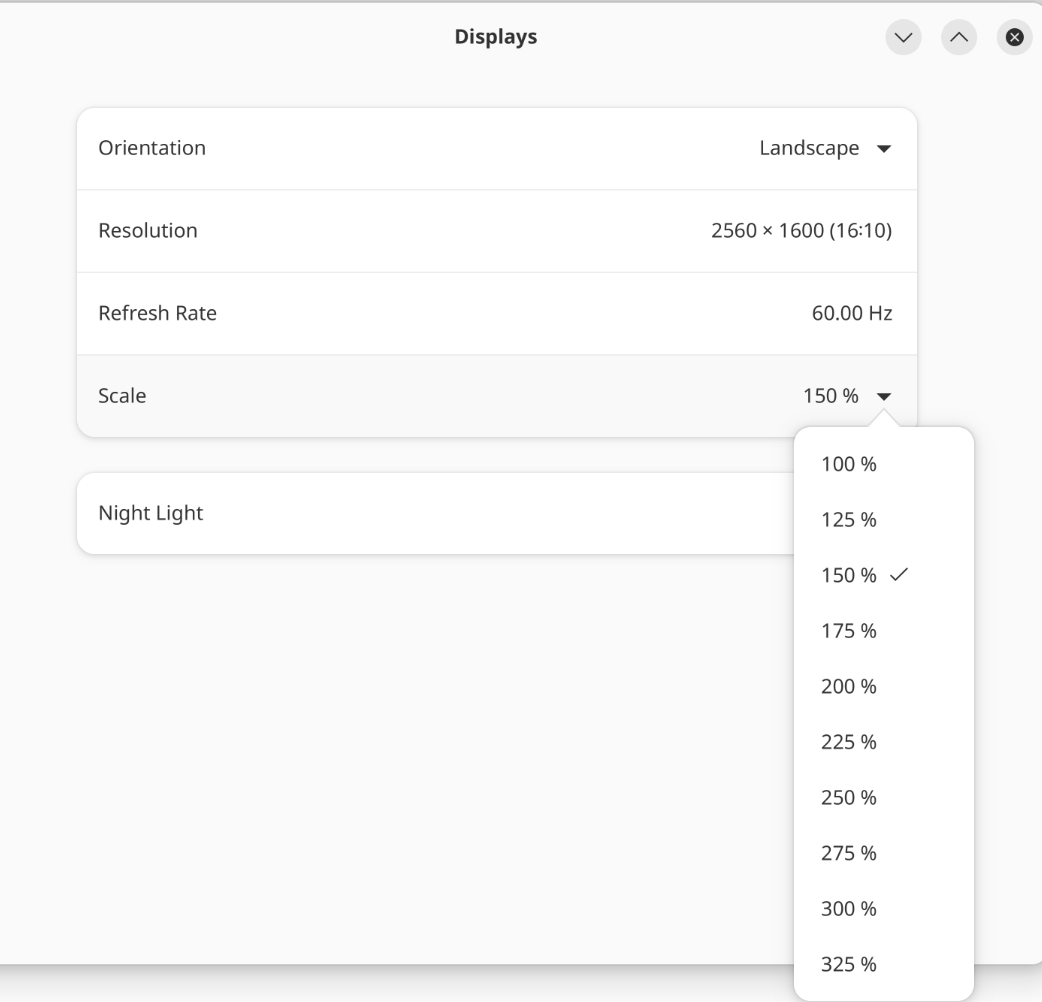Click the Orientation row label
The width and height of the screenshot is (1042, 1002).
152,148
